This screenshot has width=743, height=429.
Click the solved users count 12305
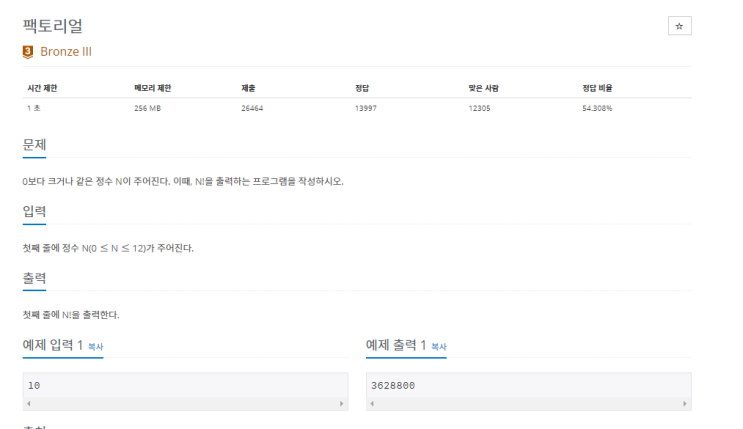tap(480, 108)
